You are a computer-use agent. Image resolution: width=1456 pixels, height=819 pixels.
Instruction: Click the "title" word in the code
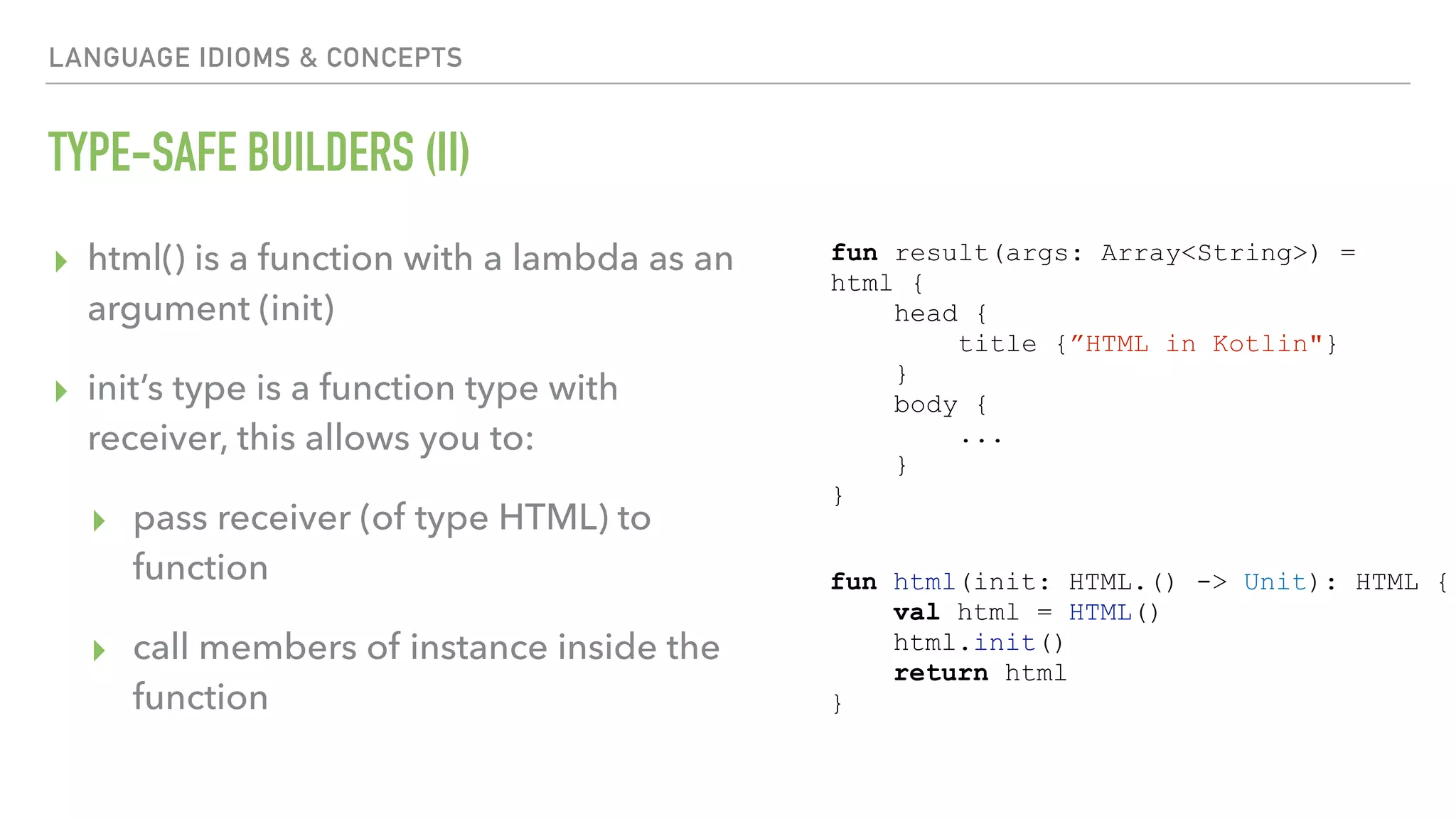(x=997, y=344)
